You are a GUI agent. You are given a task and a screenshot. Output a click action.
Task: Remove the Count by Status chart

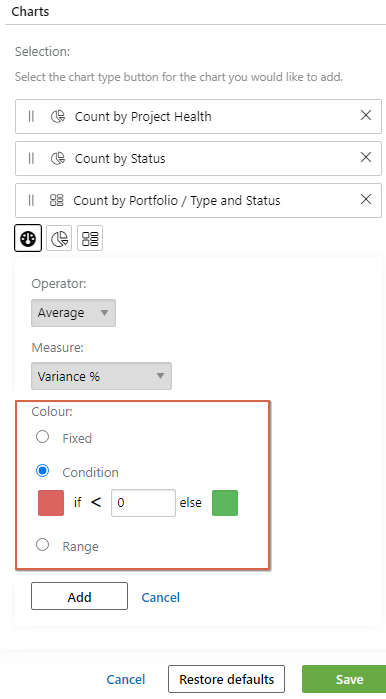pos(366,157)
